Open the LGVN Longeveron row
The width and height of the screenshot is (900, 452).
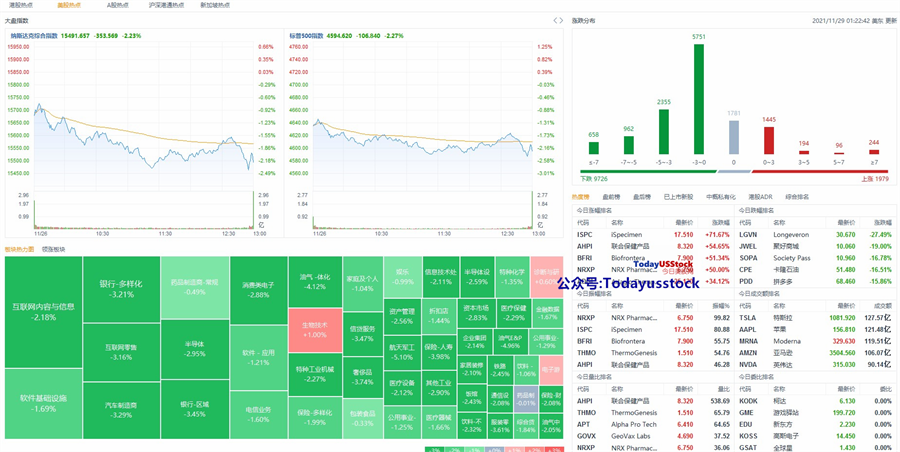816,234
